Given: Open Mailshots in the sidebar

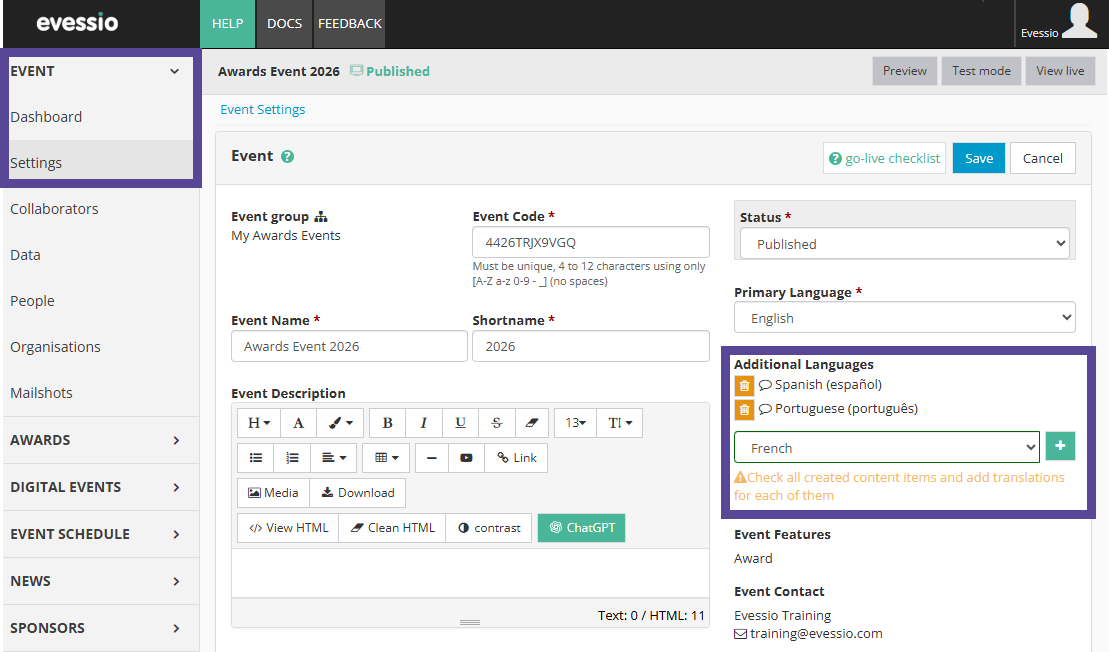Looking at the screenshot, I should point(41,392).
